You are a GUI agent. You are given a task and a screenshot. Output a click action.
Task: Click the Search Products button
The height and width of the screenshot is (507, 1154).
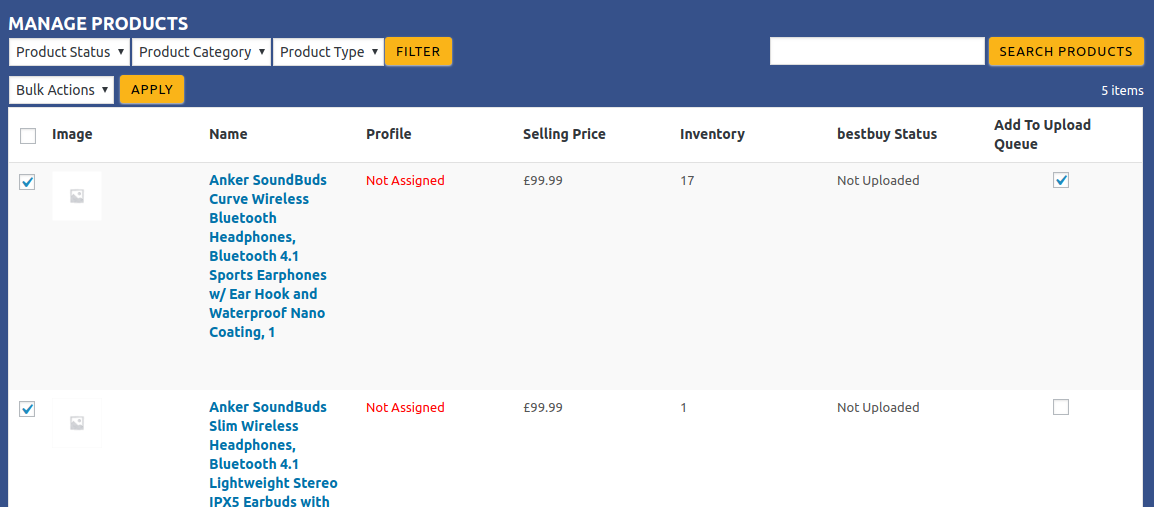tap(1066, 52)
